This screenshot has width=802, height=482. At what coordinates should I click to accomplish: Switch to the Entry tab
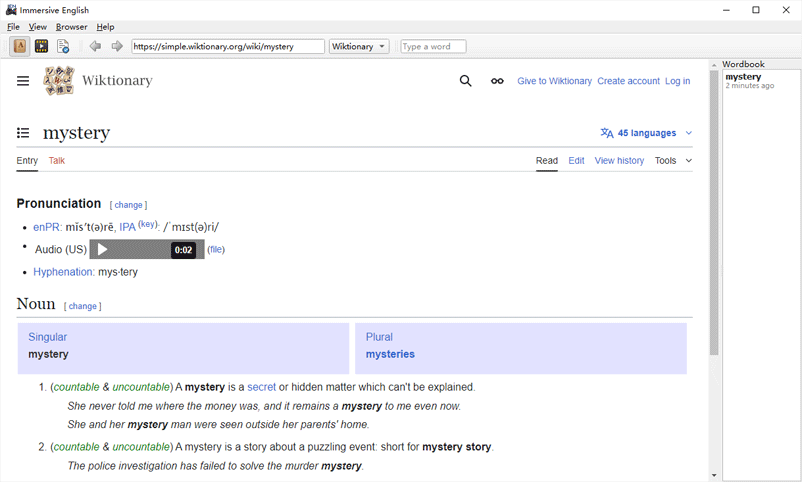[27, 161]
